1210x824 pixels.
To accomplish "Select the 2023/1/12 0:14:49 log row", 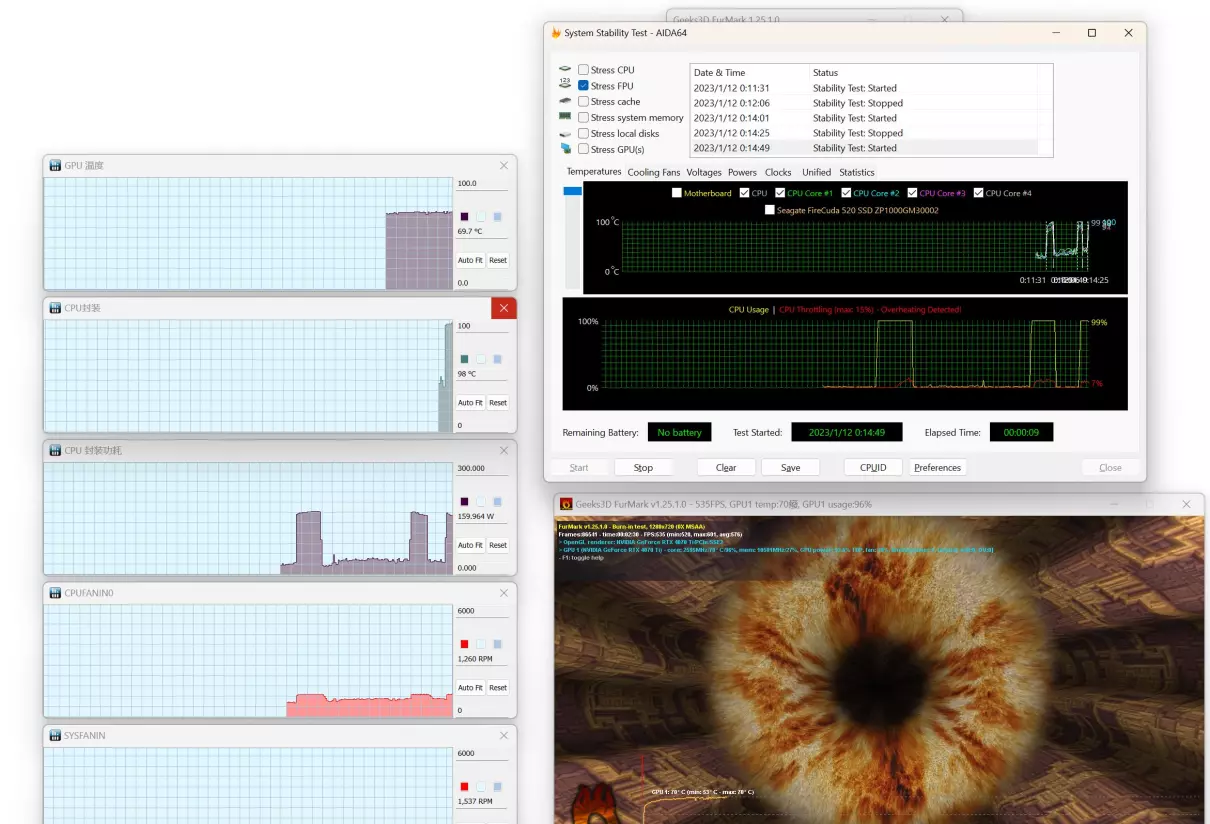I will [x=864, y=148].
